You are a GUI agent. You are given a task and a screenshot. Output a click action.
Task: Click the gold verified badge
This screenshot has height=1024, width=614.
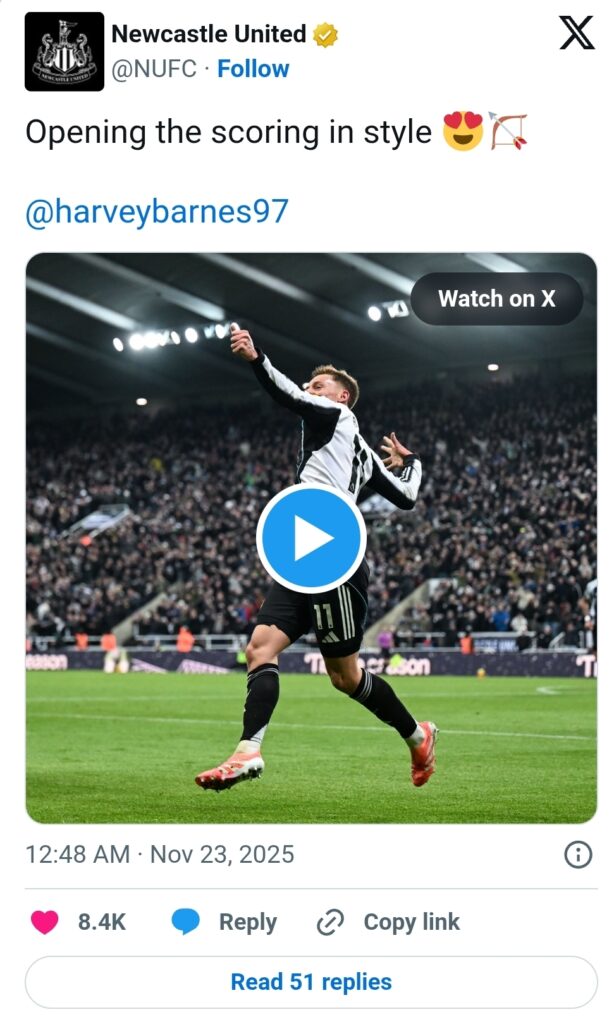pos(325,35)
